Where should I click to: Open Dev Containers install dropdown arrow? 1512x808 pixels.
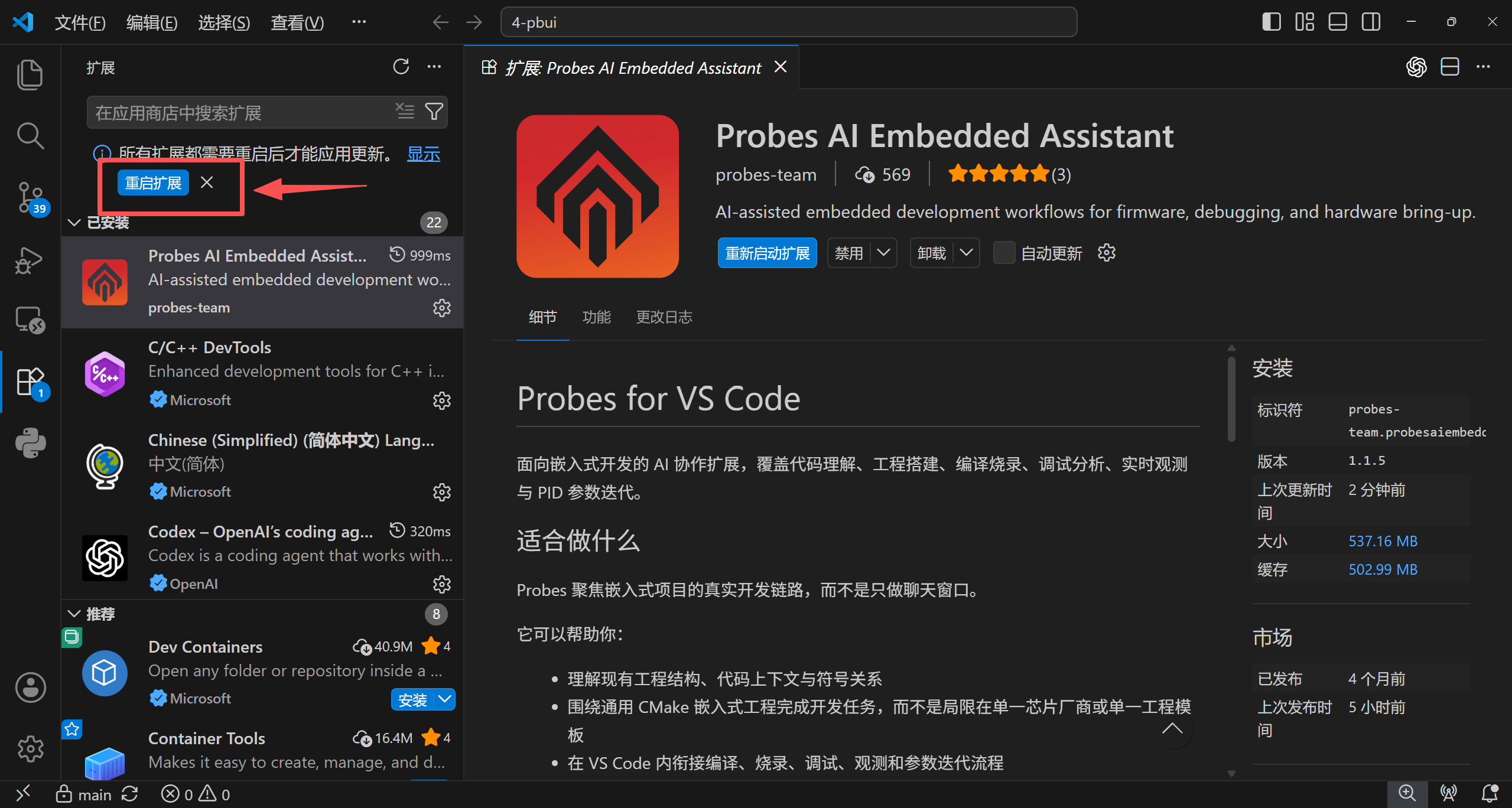445,700
